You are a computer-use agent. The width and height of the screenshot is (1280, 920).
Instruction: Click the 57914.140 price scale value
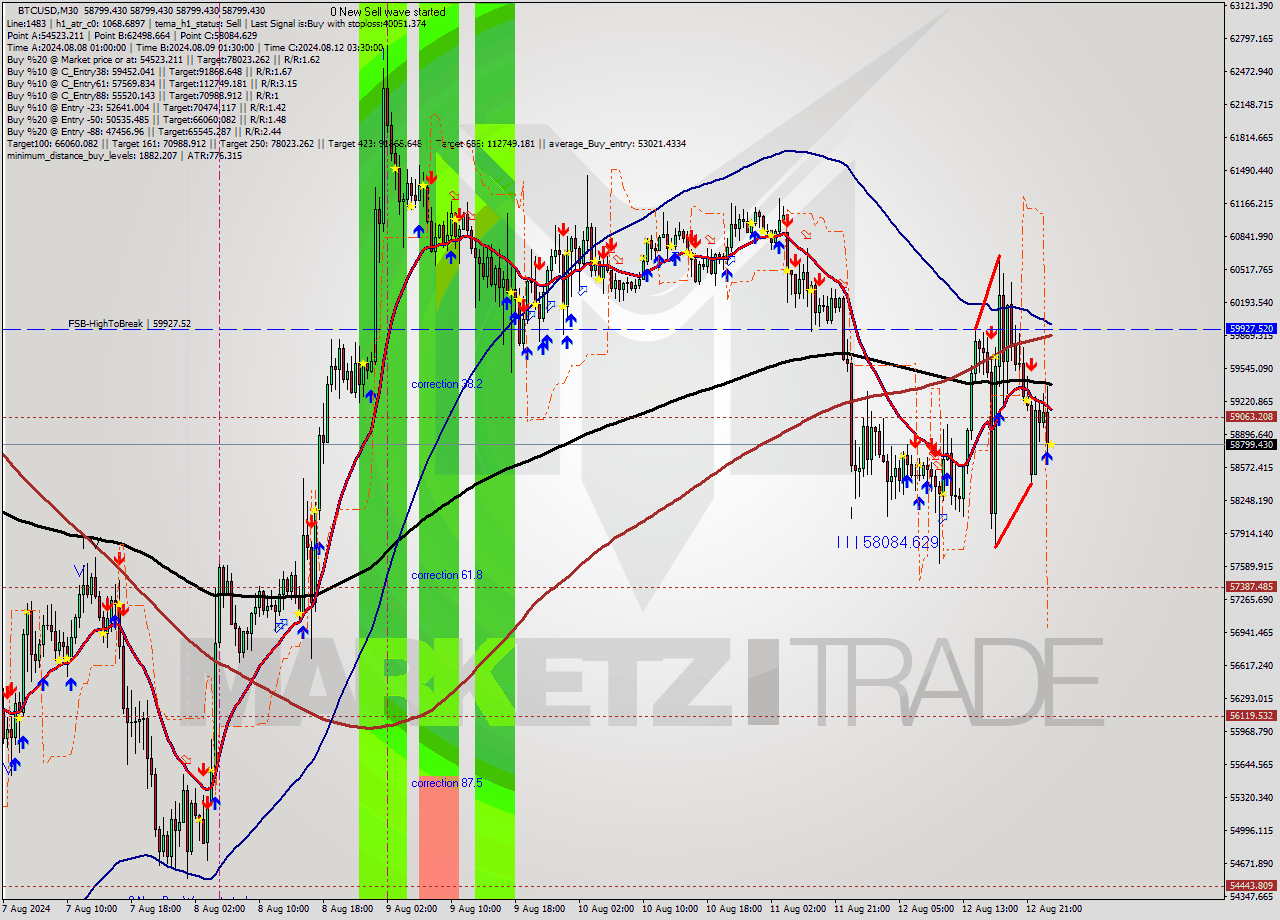point(1251,533)
